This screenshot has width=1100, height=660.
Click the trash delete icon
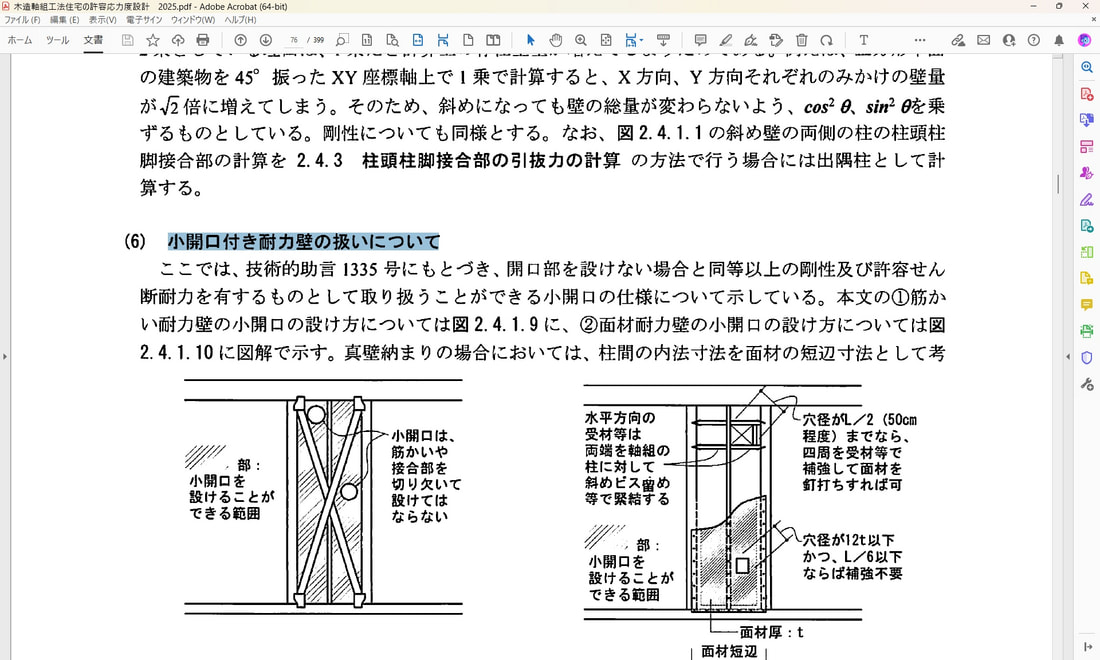[802, 40]
